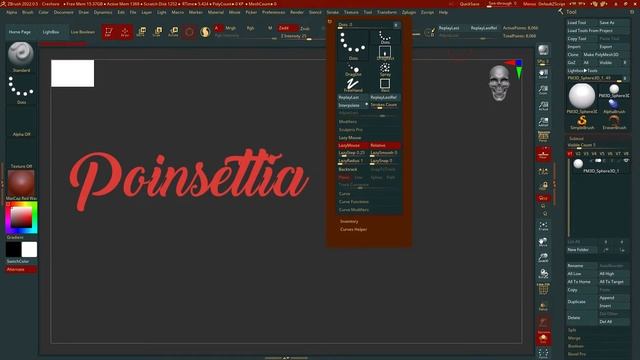Click the BPR render icon on right shelf
Screen dimensions: 640x360
click(x=543, y=51)
